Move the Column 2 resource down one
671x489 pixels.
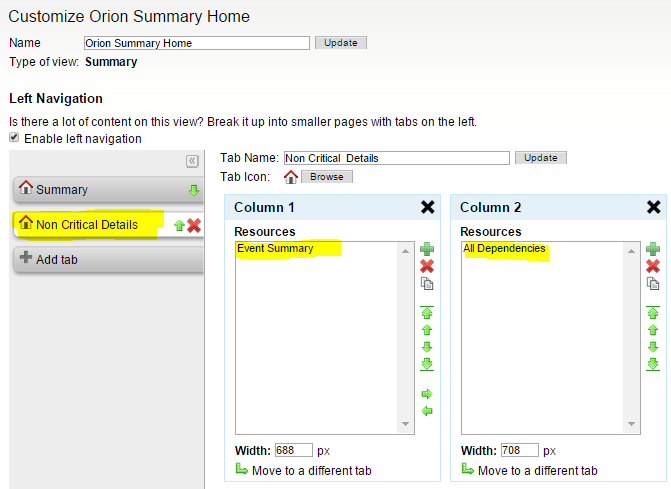tap(653, 347)
